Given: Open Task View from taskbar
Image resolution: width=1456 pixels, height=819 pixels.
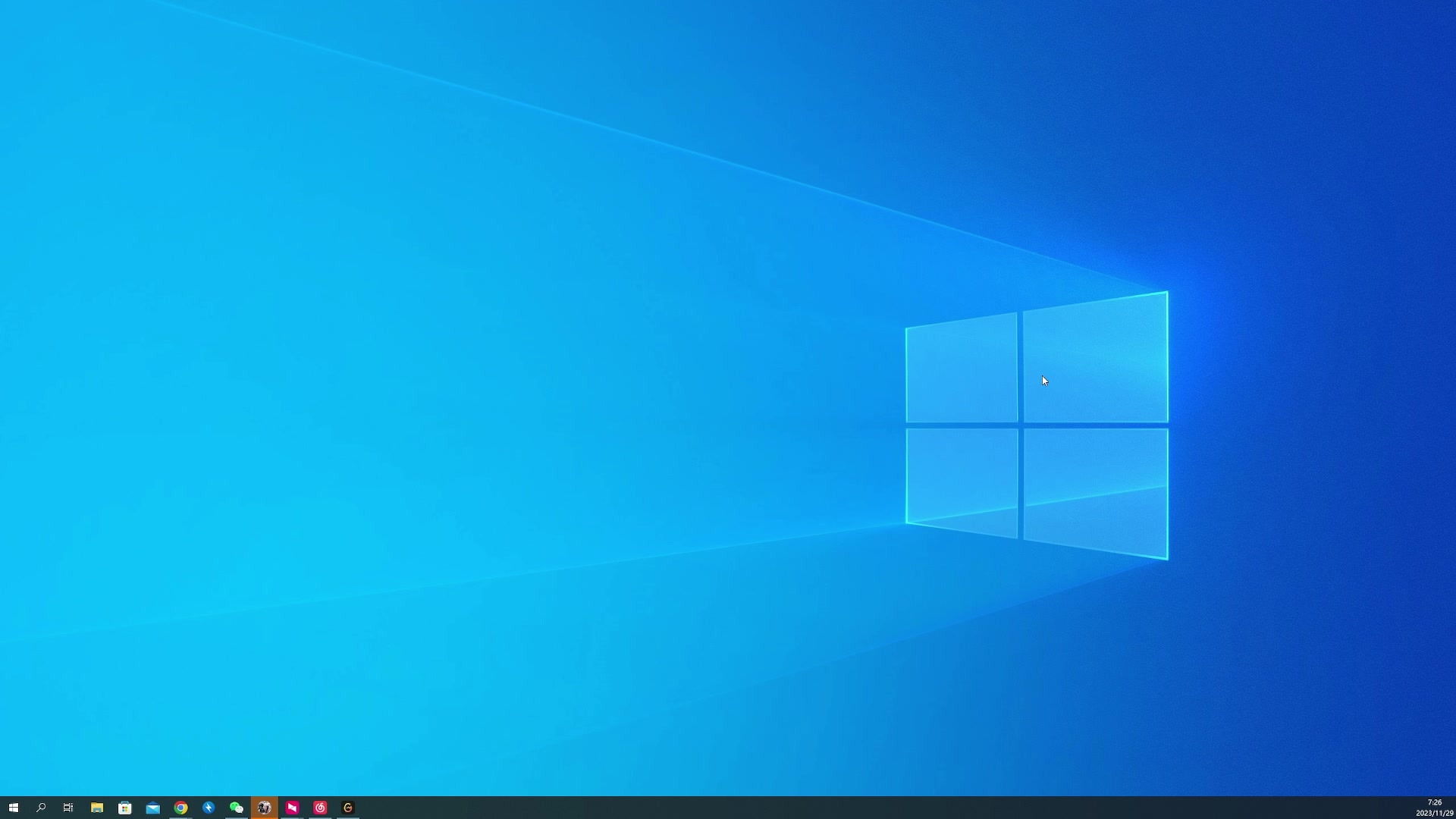Looking at the screenshot, I should 68,808.
